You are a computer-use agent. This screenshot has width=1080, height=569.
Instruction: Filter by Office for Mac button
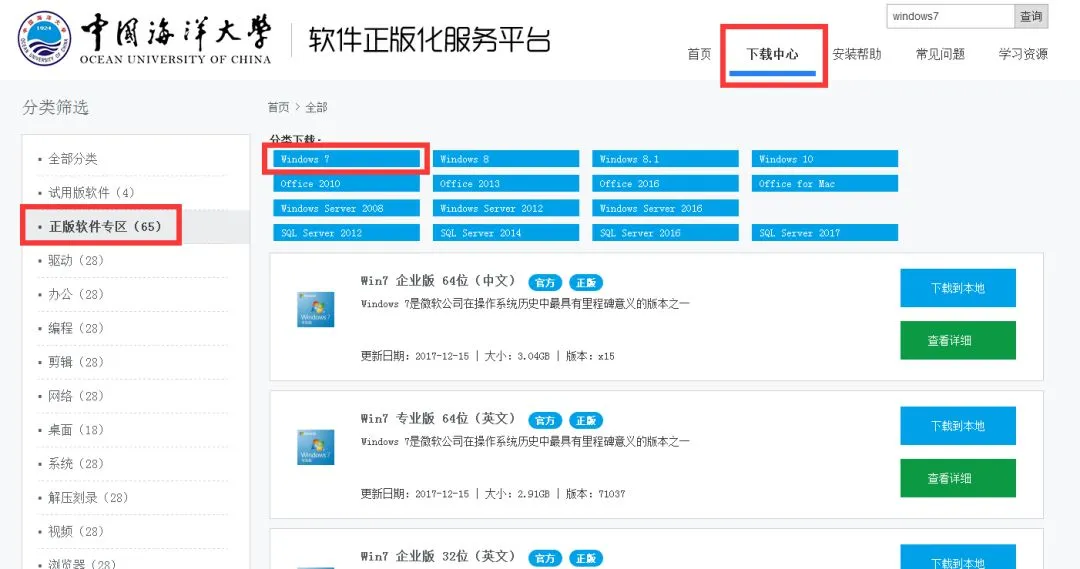pos(824,184)
